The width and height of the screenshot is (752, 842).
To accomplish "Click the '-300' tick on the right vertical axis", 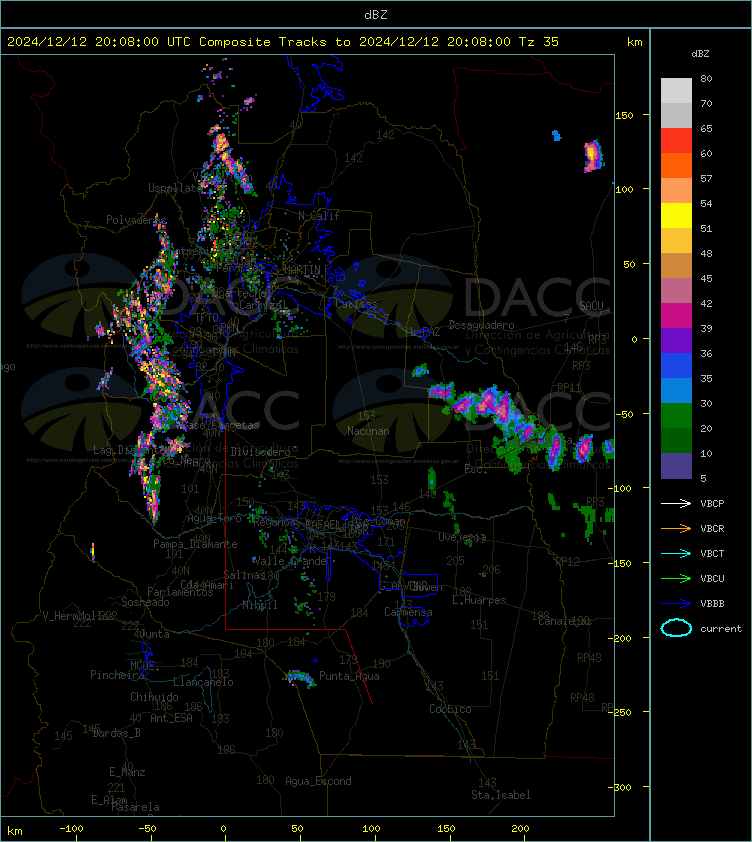I will tap(620, 787).
